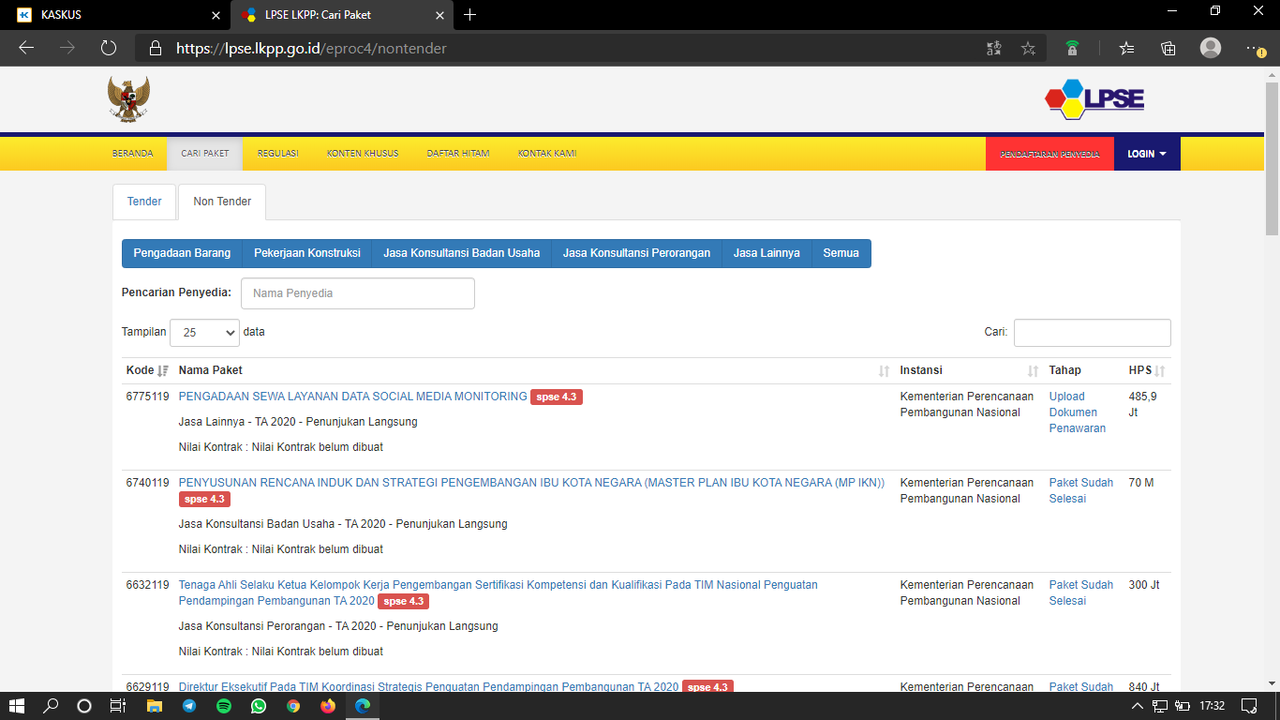The image size is (1280, 720).
Task: Open Penyusunan Rencana Induk IKN package link
Action: point(532,483)
